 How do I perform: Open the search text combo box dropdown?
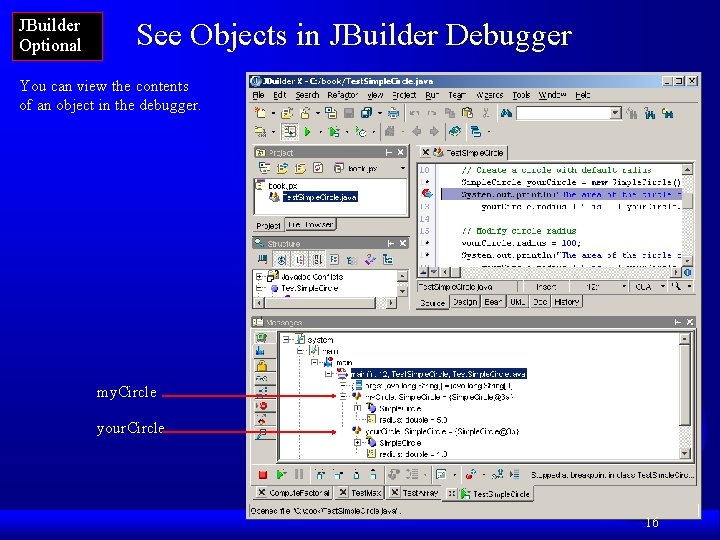point(615,113)
